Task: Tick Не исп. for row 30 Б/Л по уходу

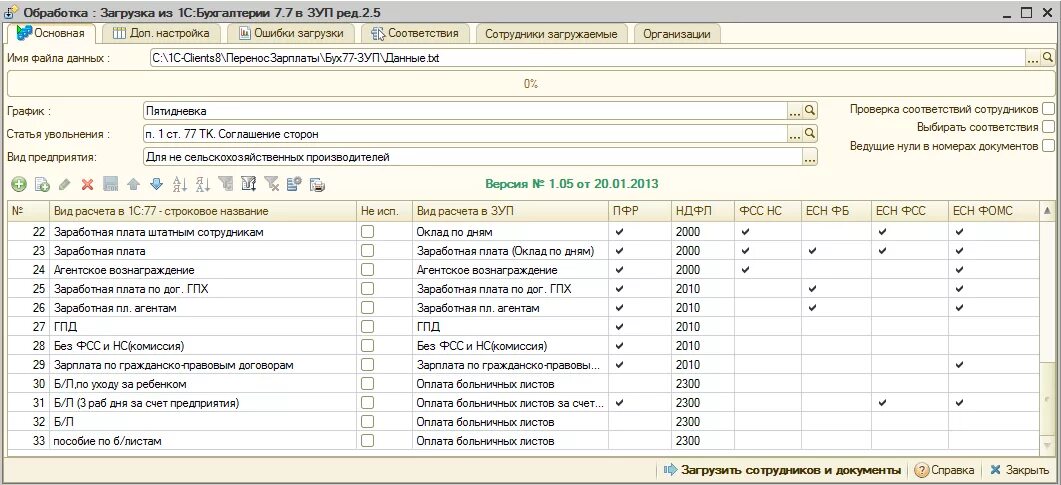Action: [367, 384]
